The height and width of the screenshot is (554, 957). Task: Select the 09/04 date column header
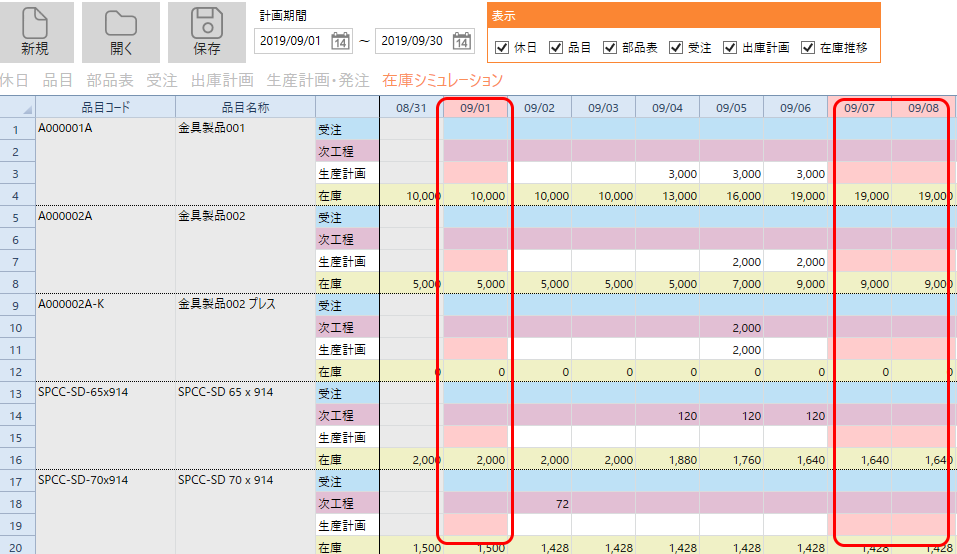pyautogui.click(x=667, y=107)
